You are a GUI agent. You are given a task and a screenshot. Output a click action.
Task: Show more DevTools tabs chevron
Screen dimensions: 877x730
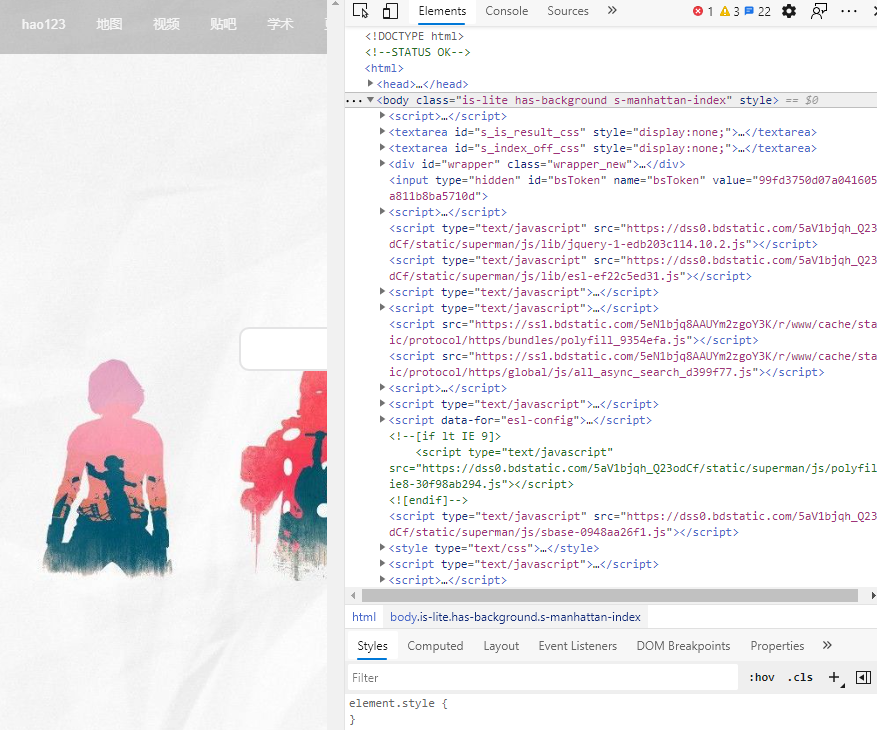point(612,11)
